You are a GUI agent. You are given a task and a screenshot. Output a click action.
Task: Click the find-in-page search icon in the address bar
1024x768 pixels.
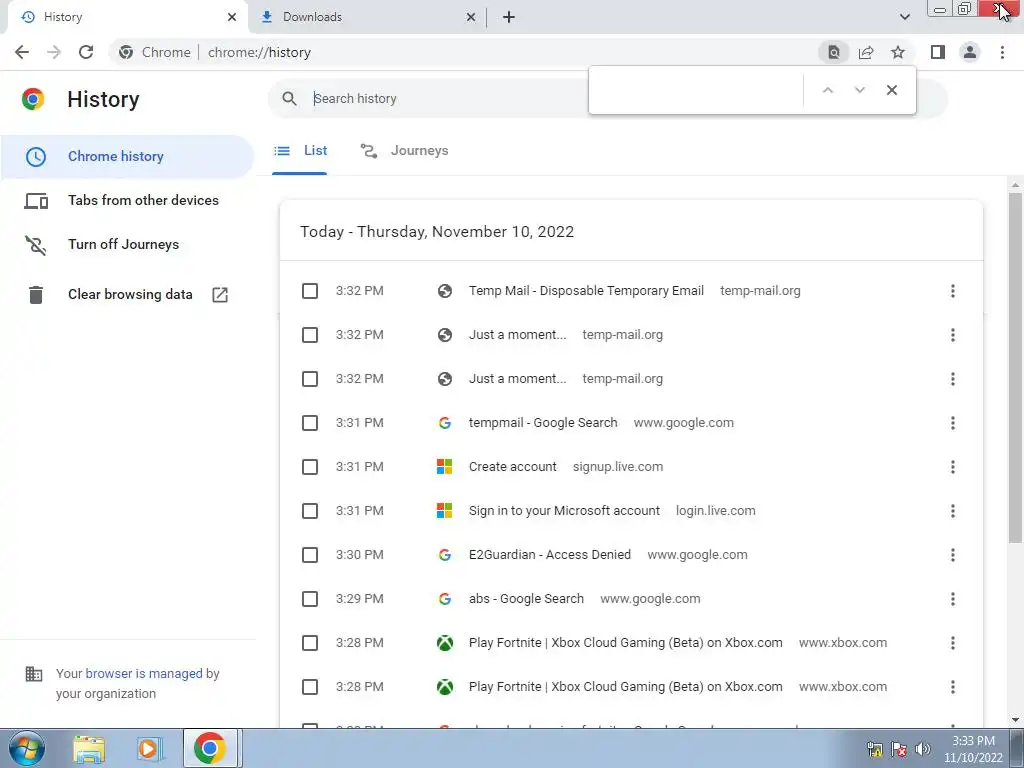(x=833, y=52)
